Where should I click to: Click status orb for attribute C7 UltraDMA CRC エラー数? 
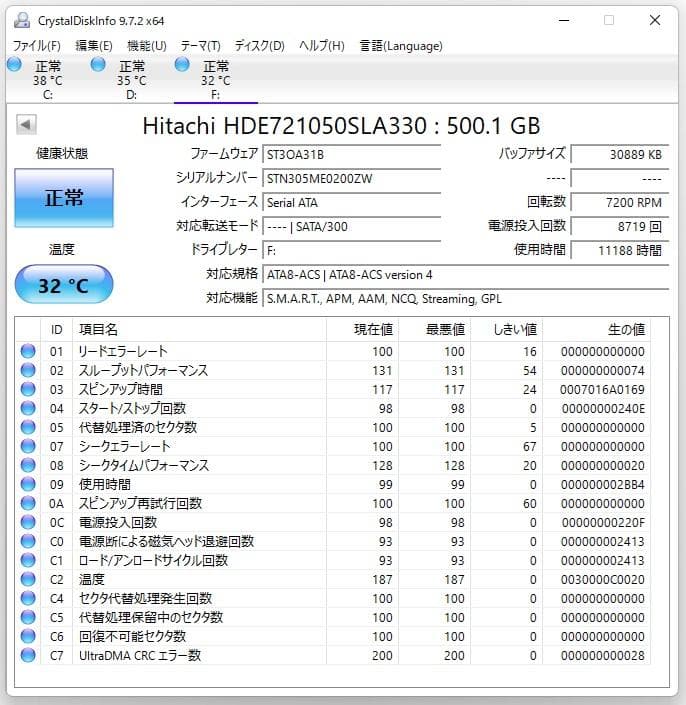coord(28,656)
